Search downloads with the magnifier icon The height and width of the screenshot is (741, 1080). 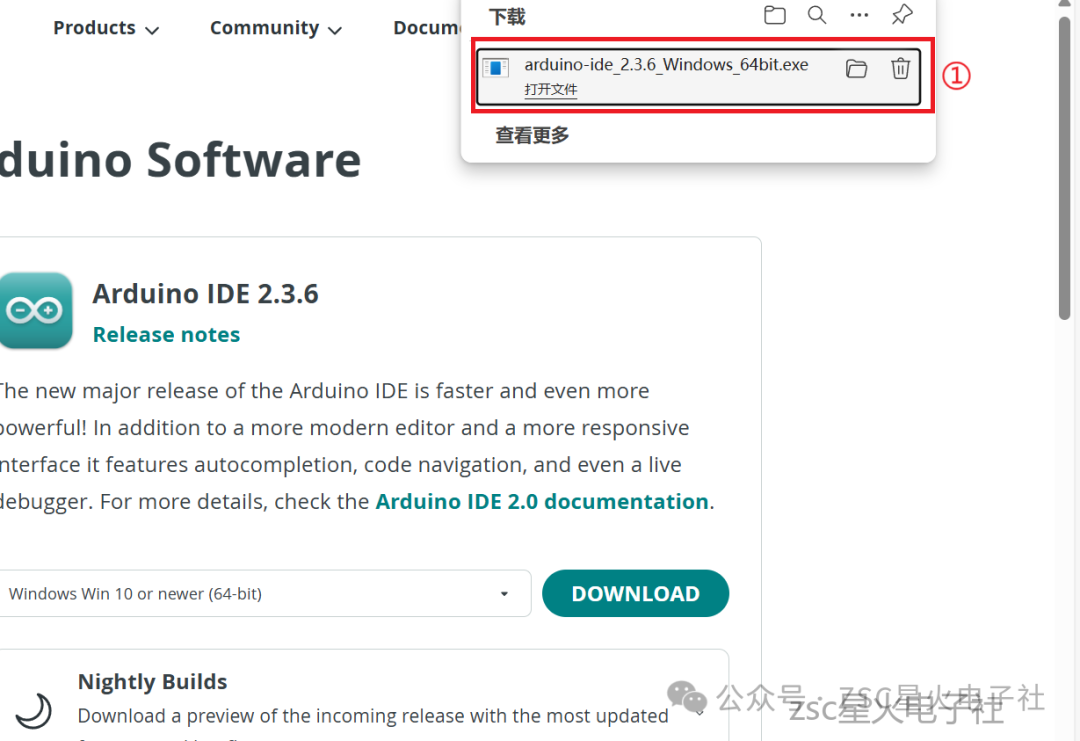tap(817, 15)
